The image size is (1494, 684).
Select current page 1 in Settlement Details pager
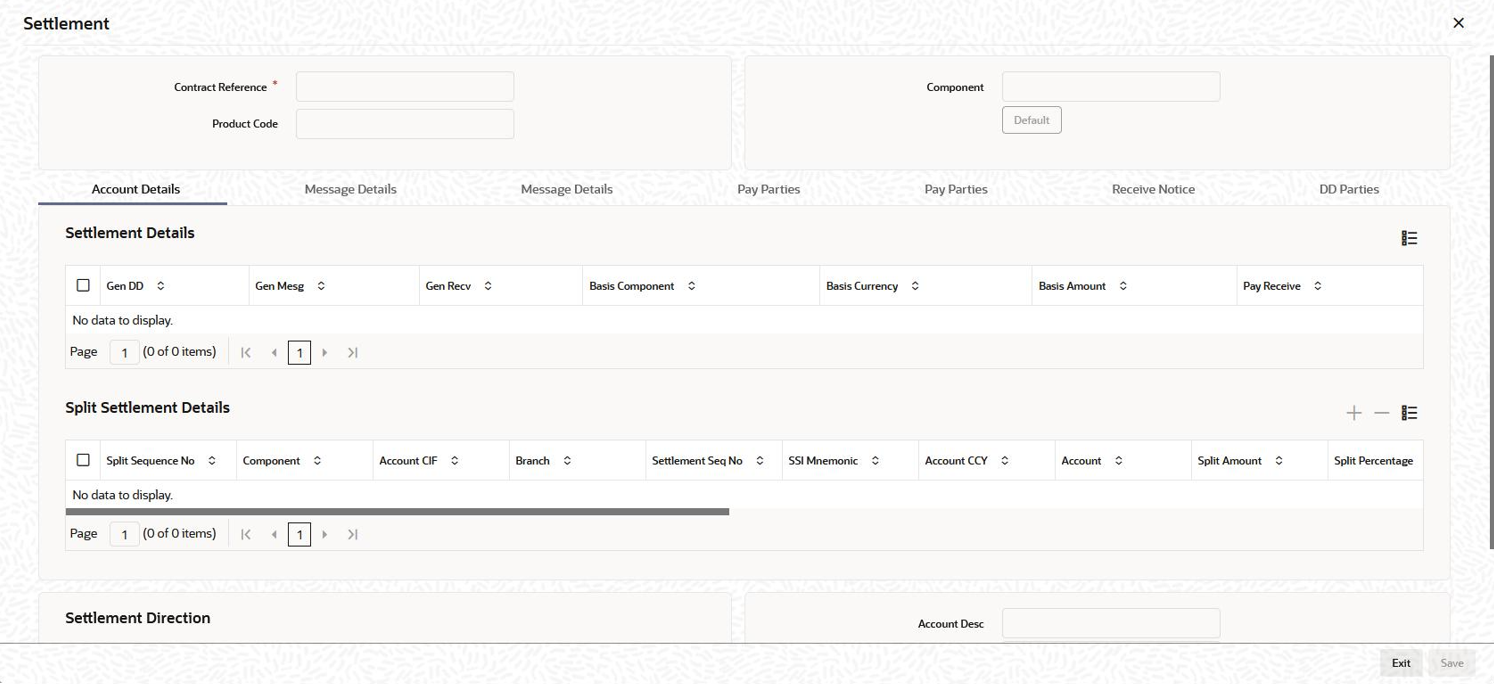(x=299, y=352)
